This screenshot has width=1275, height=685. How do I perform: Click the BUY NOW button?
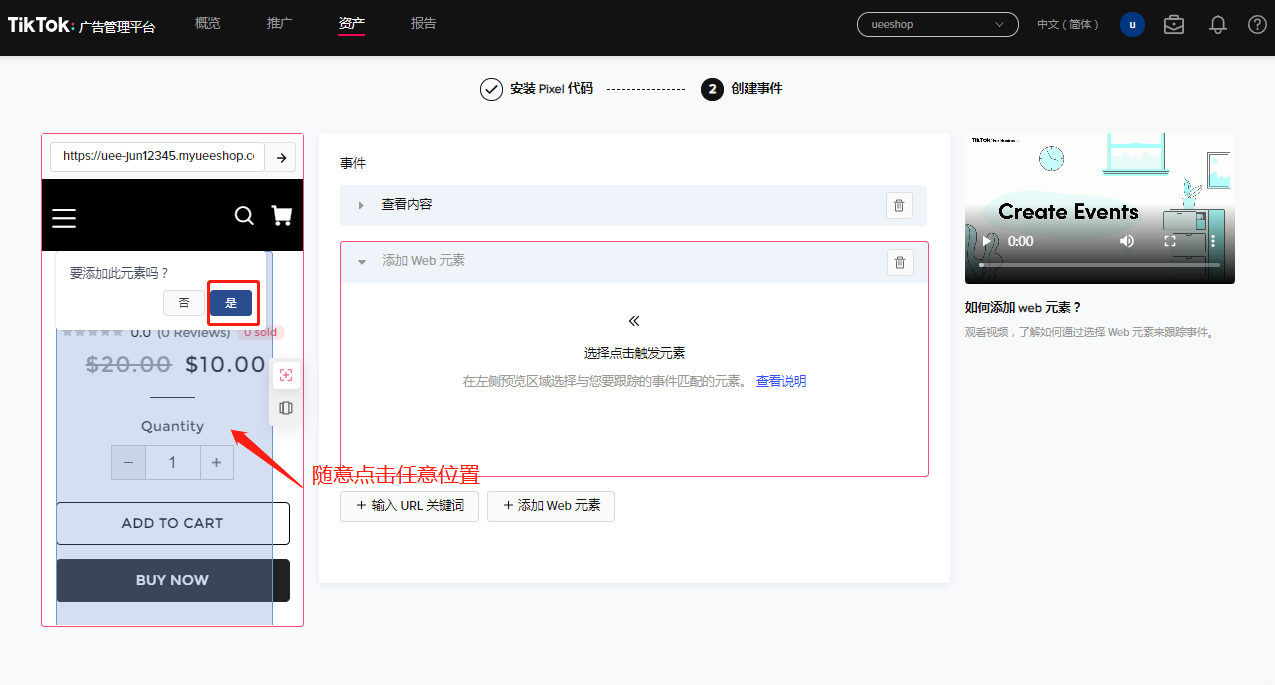point(172,580)
